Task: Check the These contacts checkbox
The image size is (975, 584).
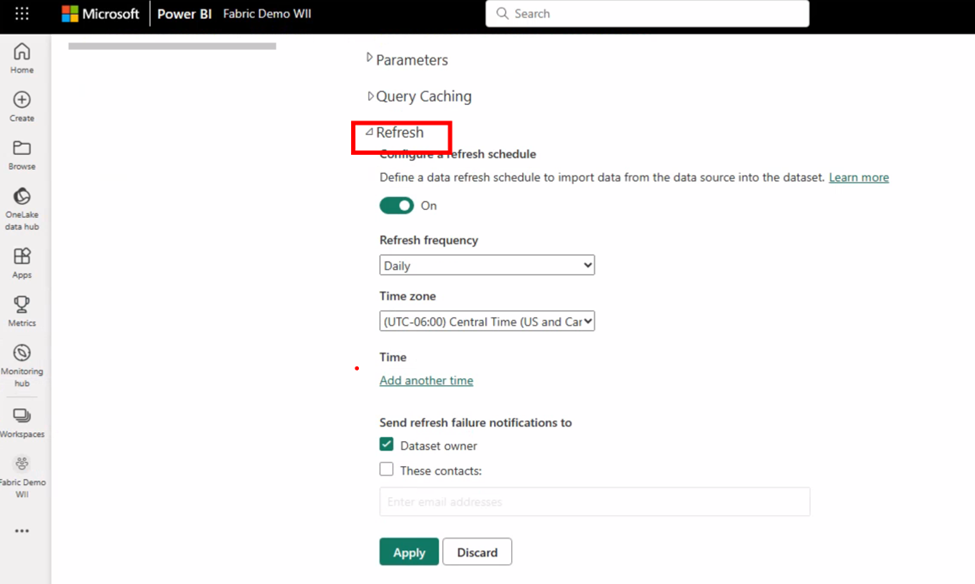Action: pyautogui.click(x=386, y=470)
